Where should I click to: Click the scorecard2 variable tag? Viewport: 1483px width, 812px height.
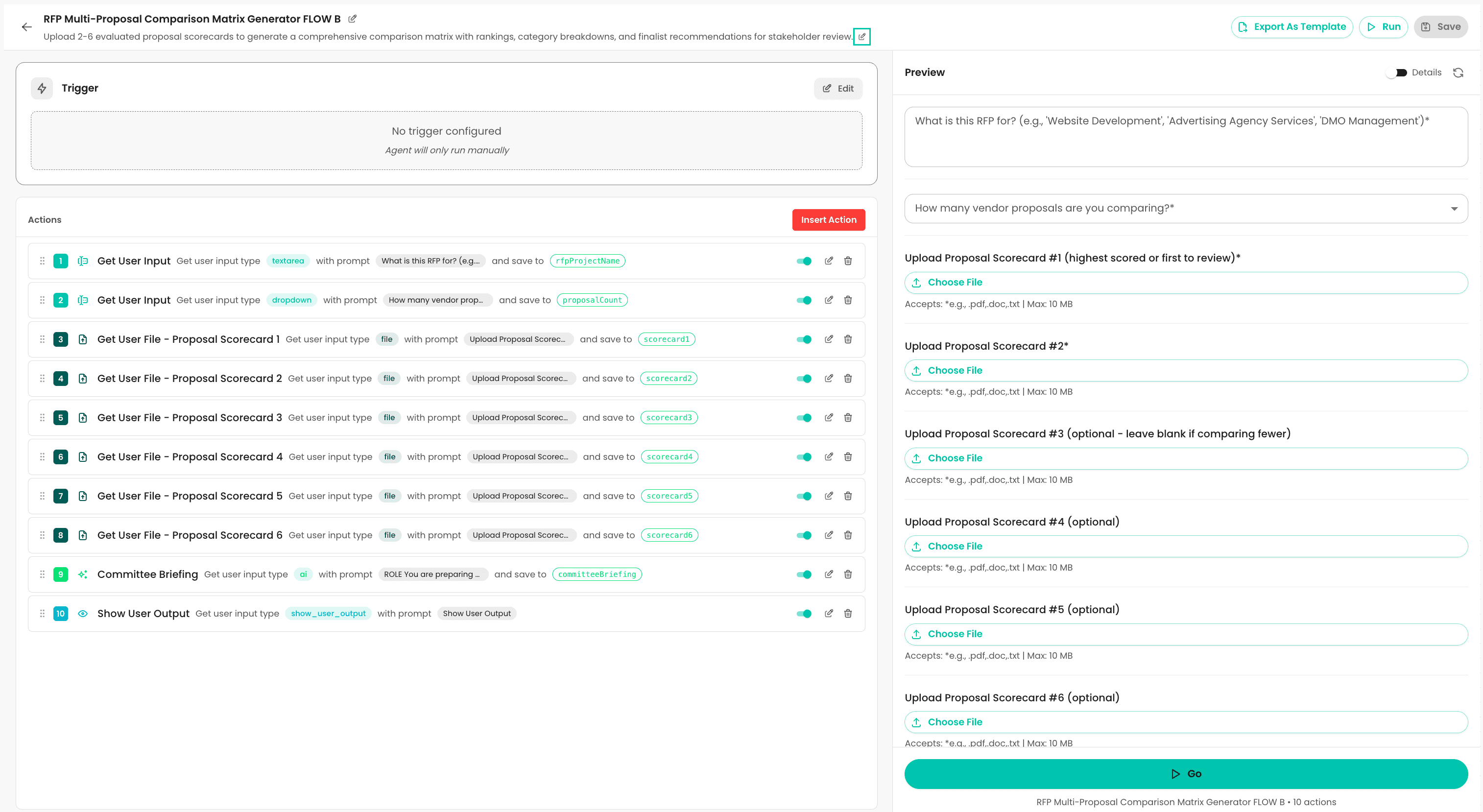click(669, 378)
